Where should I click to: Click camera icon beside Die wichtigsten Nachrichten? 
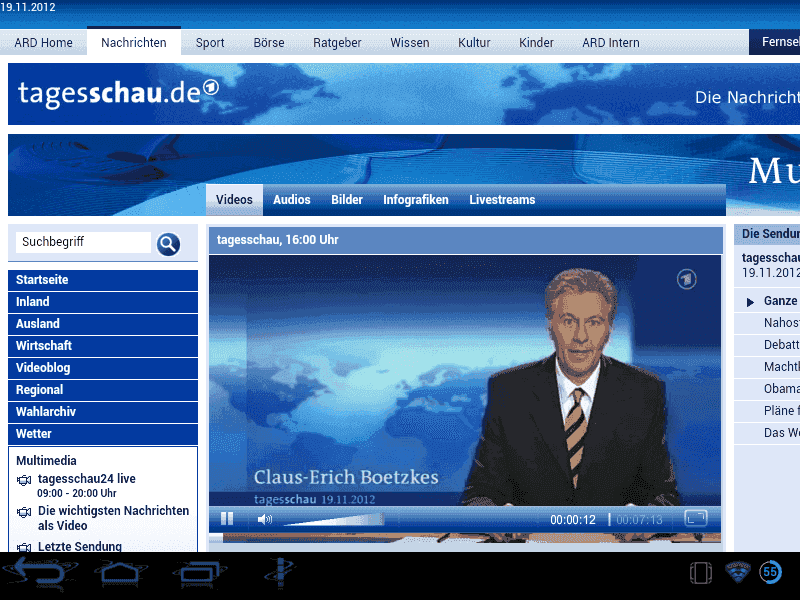(24, 512)
